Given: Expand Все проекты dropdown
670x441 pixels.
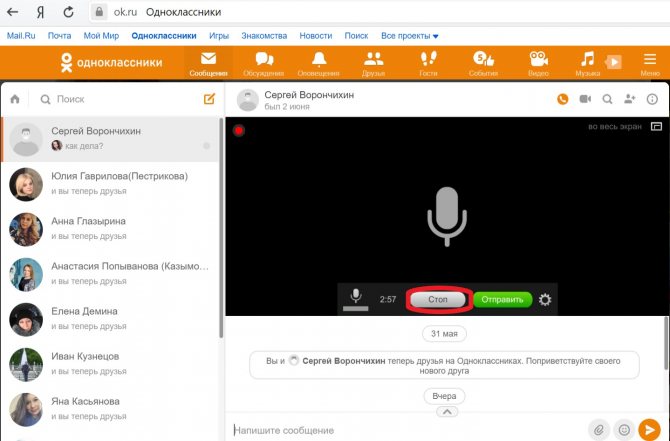Looking at the screenshot, I should (409, 36).
